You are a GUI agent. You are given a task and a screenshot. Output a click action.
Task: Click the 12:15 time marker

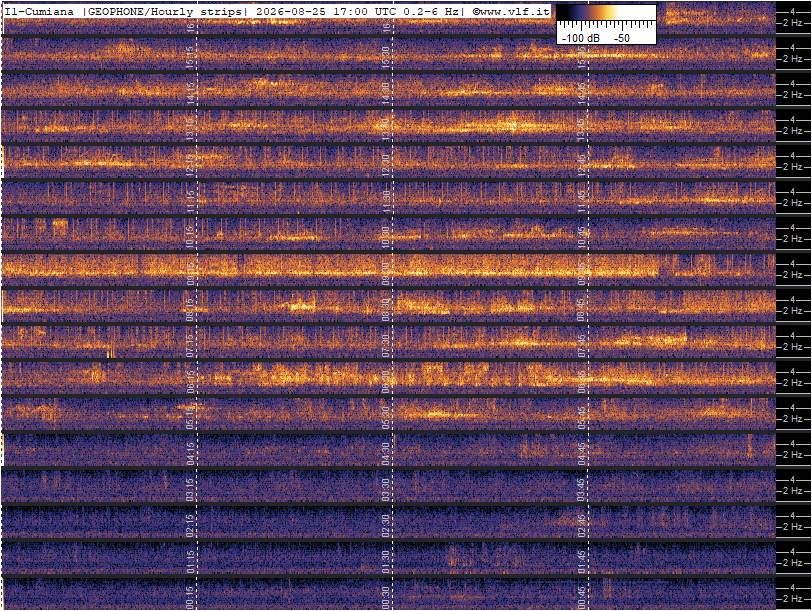190,165
